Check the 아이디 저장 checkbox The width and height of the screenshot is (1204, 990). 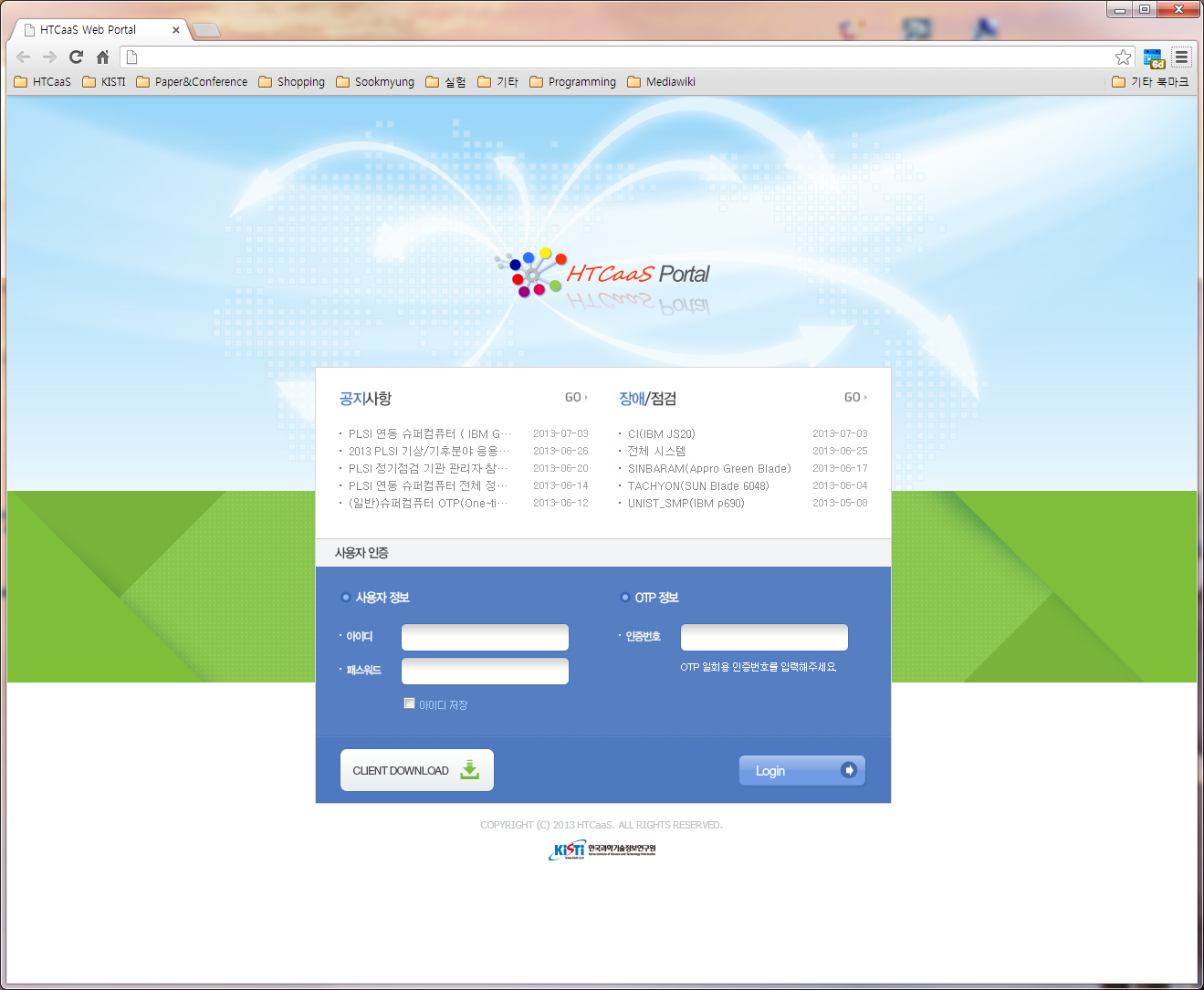point(410,703)
